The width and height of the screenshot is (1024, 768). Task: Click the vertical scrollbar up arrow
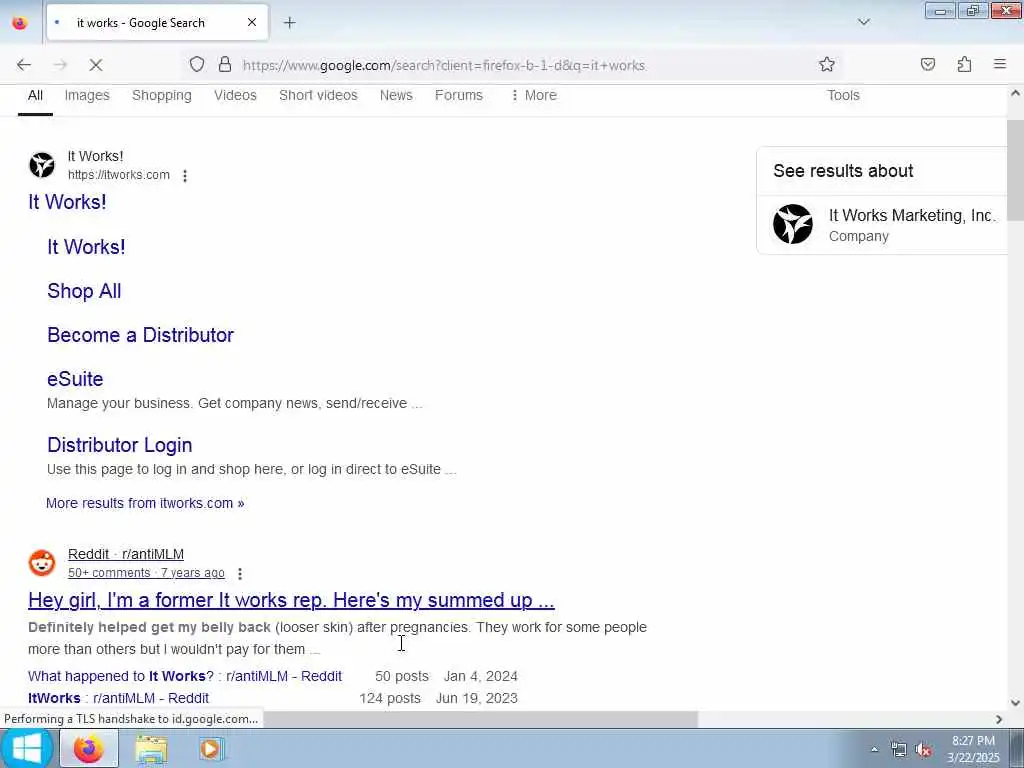point(1015,93)
